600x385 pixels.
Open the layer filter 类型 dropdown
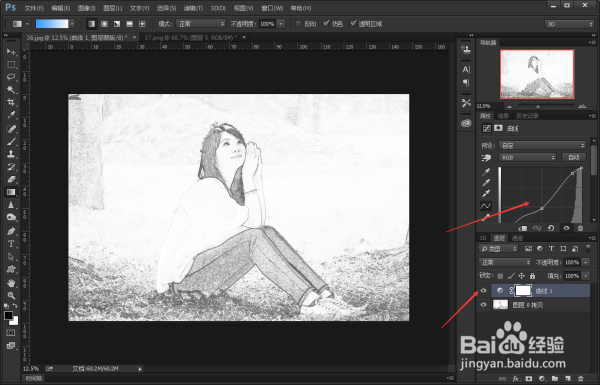[499, 249]
